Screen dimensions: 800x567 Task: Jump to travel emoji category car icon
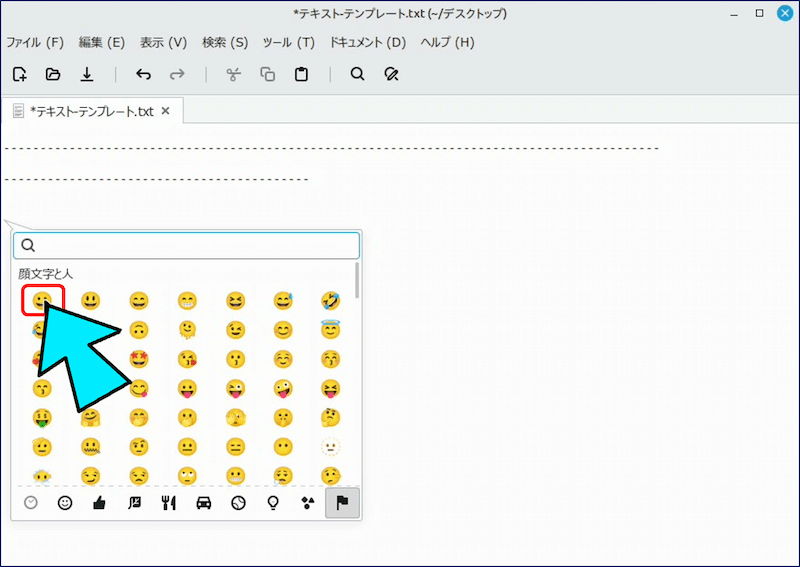tap(203, 503)
